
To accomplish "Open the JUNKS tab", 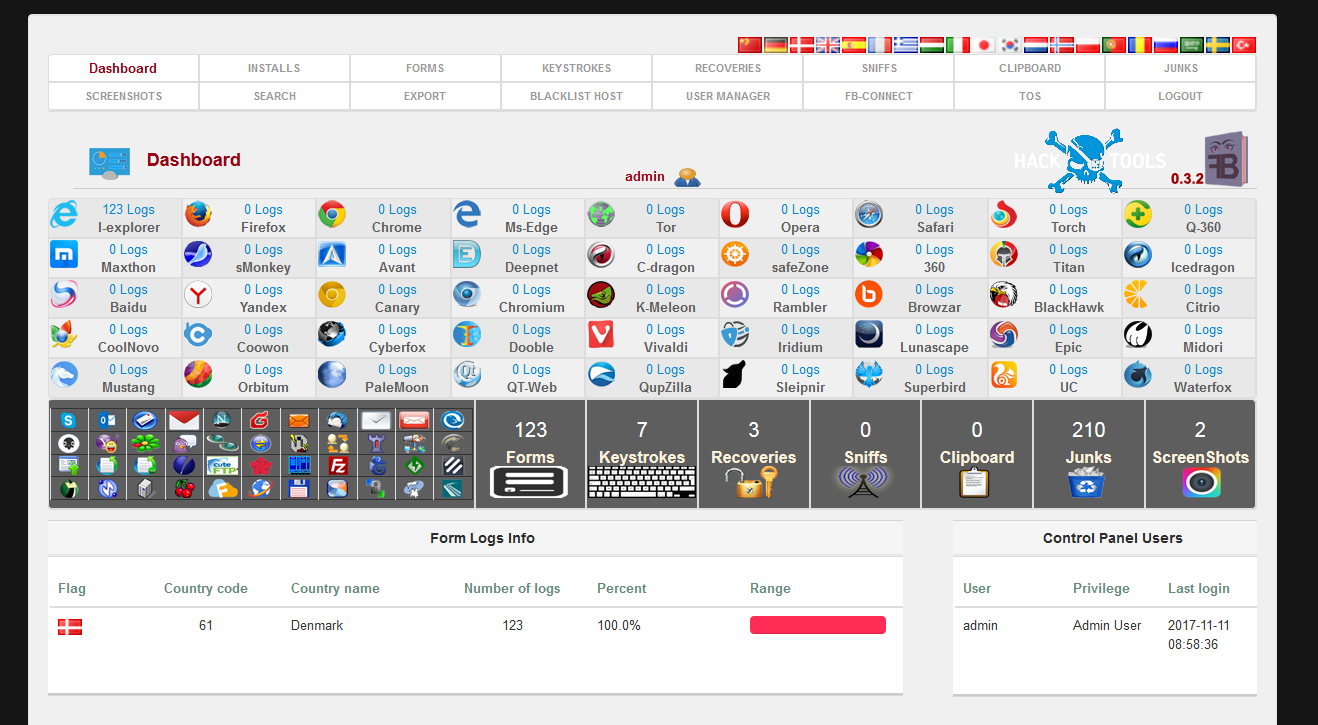I will coord(1181,68).
